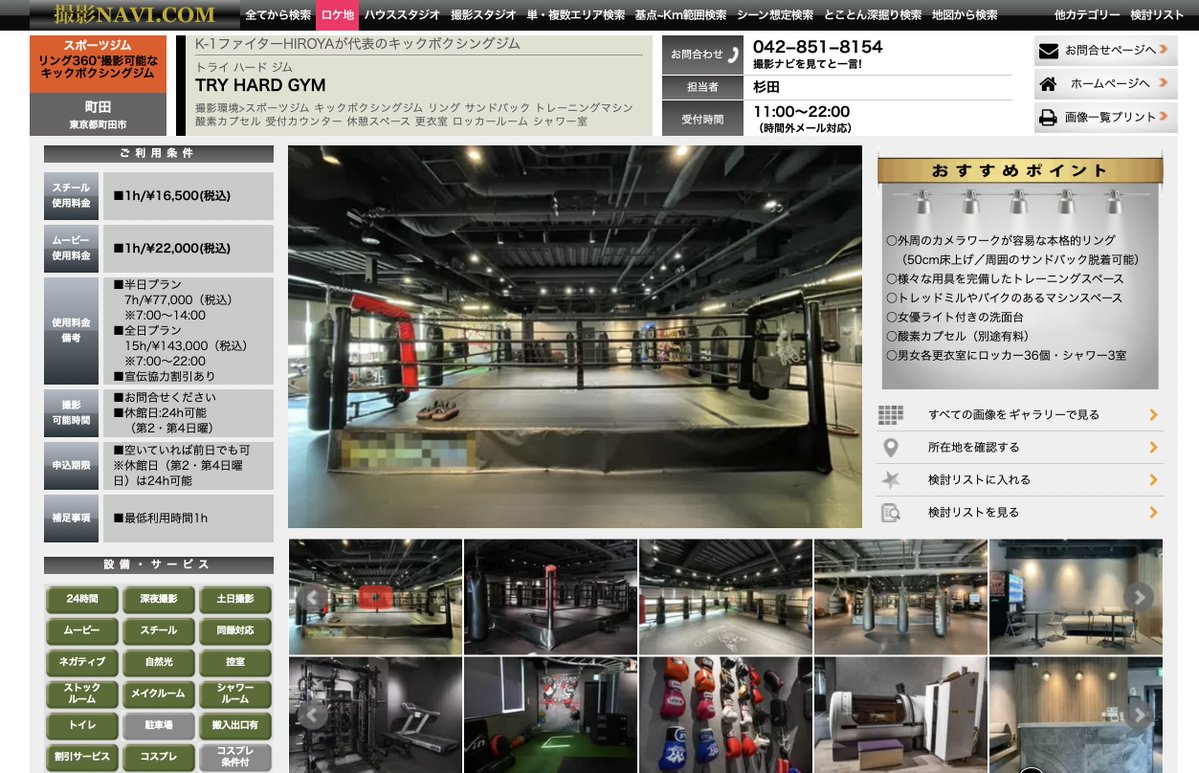The height and width of the screenshot is (773, 1199).
Task: Click the magnifier document icon for list view
Action: (x=890, y=513)
